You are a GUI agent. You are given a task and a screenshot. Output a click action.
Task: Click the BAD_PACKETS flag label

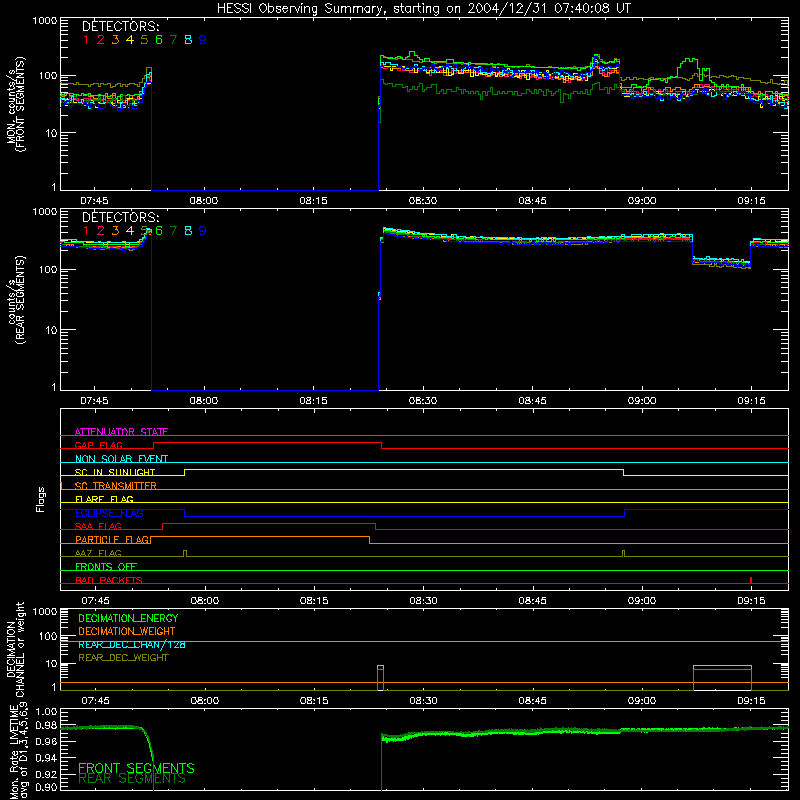[x=109, y=580]
